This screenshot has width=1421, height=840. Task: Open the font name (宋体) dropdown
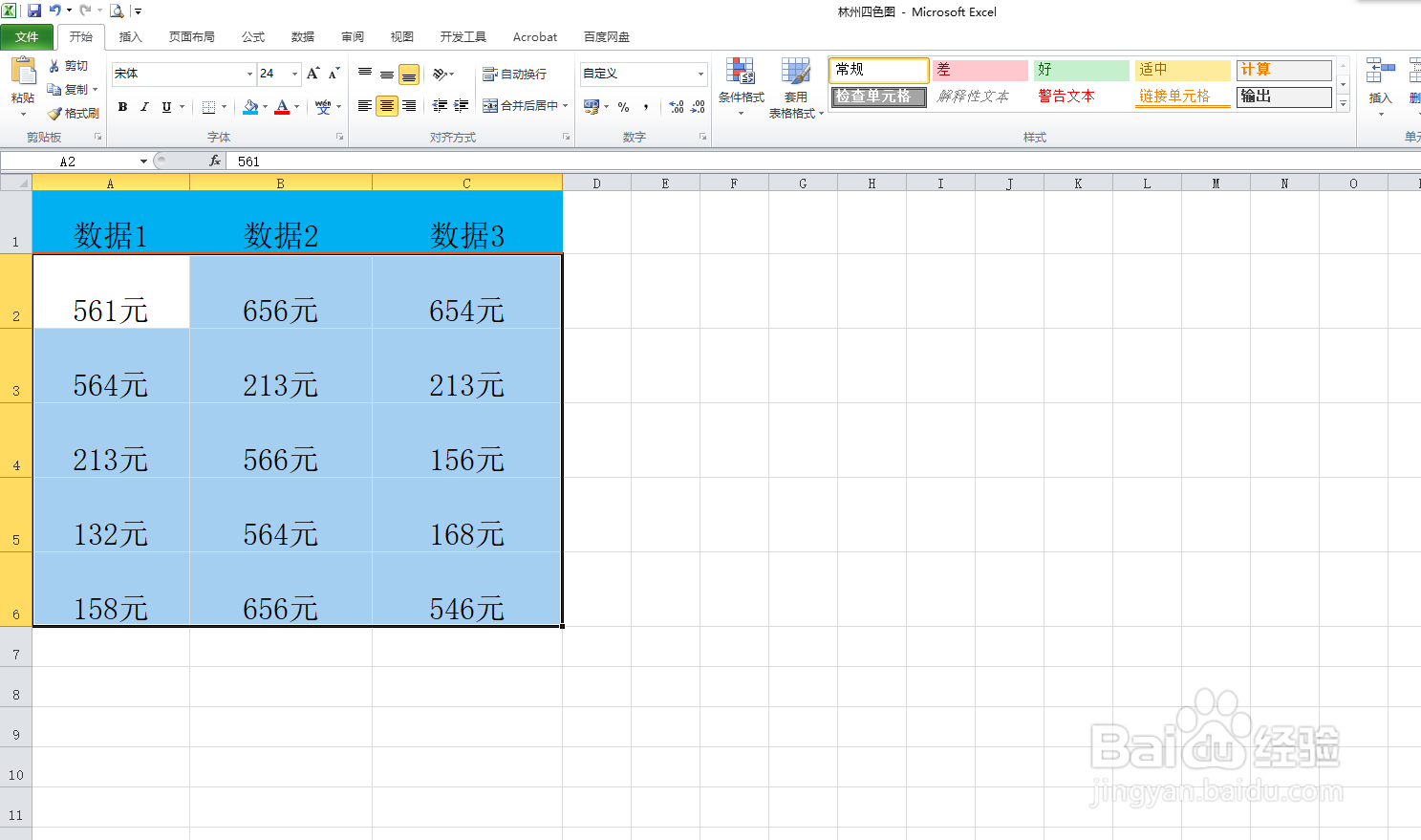(x=250, y=74)
